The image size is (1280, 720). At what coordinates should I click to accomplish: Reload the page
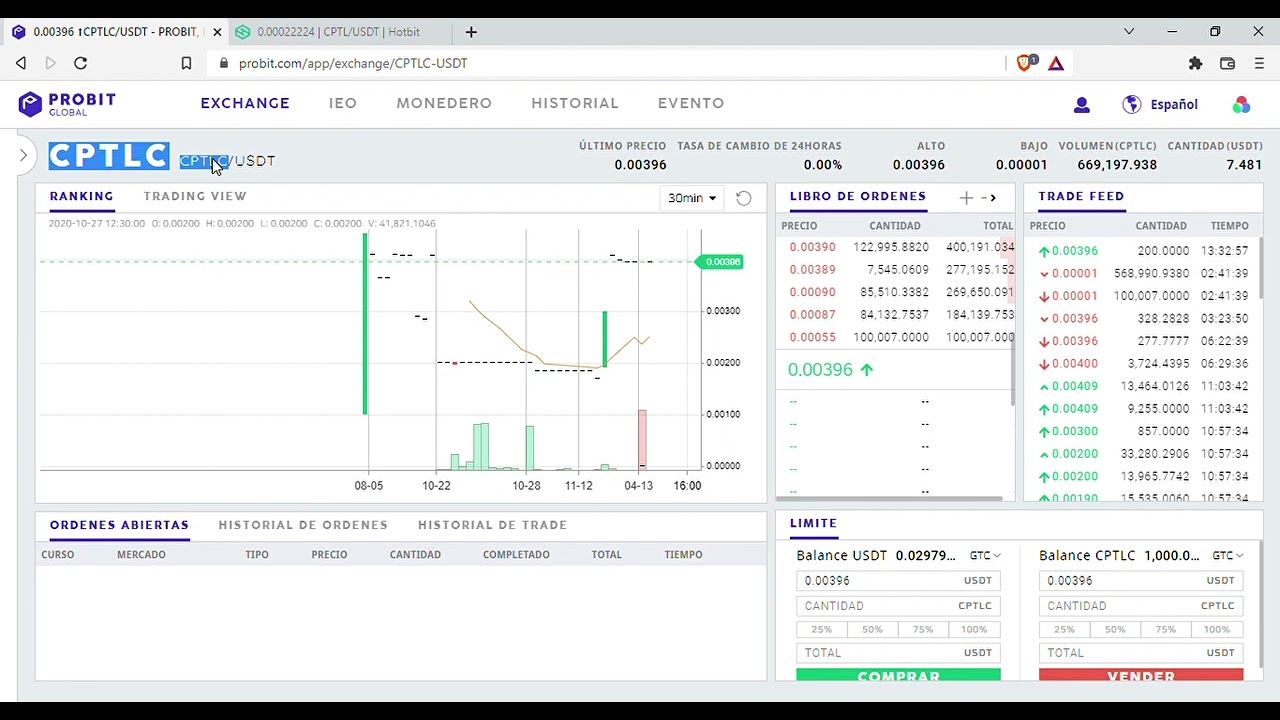[81, 63]
